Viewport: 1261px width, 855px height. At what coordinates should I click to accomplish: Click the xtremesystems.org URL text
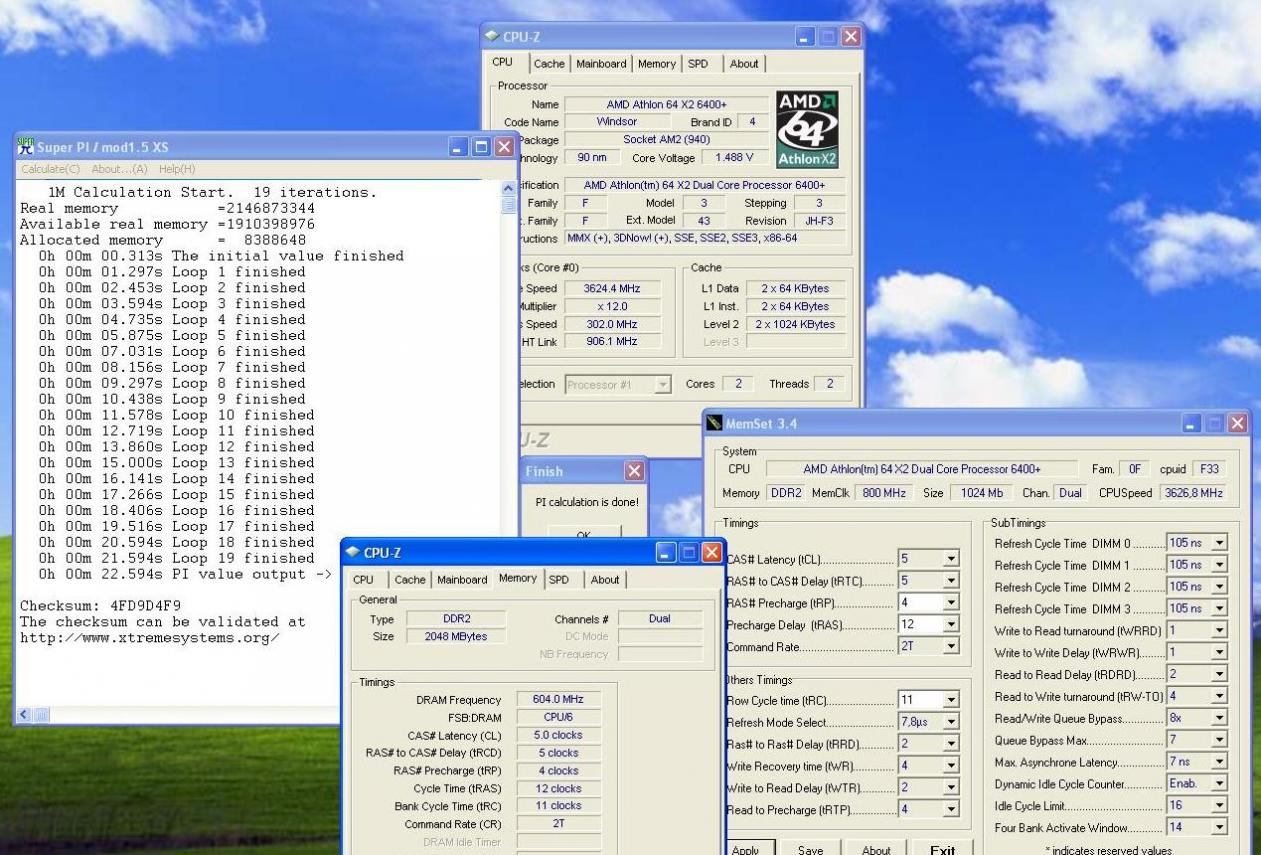(x=150, y=638)
